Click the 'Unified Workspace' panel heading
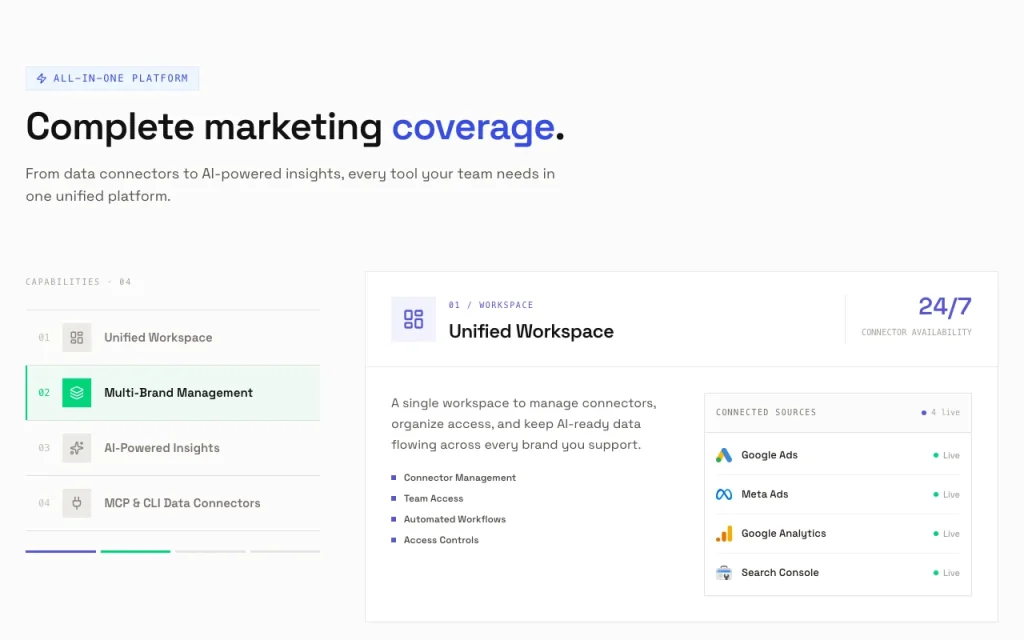 click(531, 332)
